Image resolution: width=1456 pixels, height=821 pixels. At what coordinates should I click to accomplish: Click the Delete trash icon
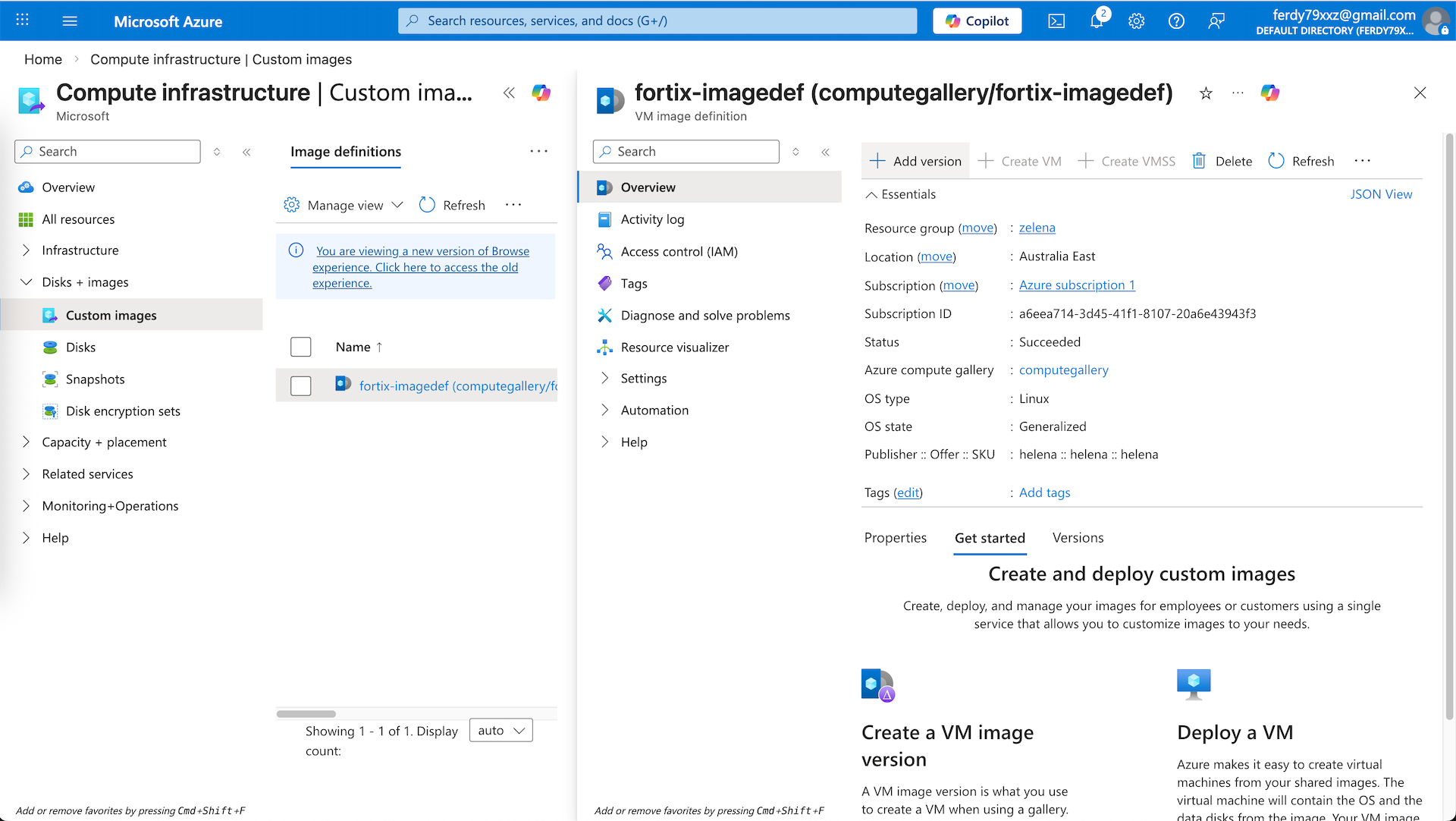pos(1199,161)
